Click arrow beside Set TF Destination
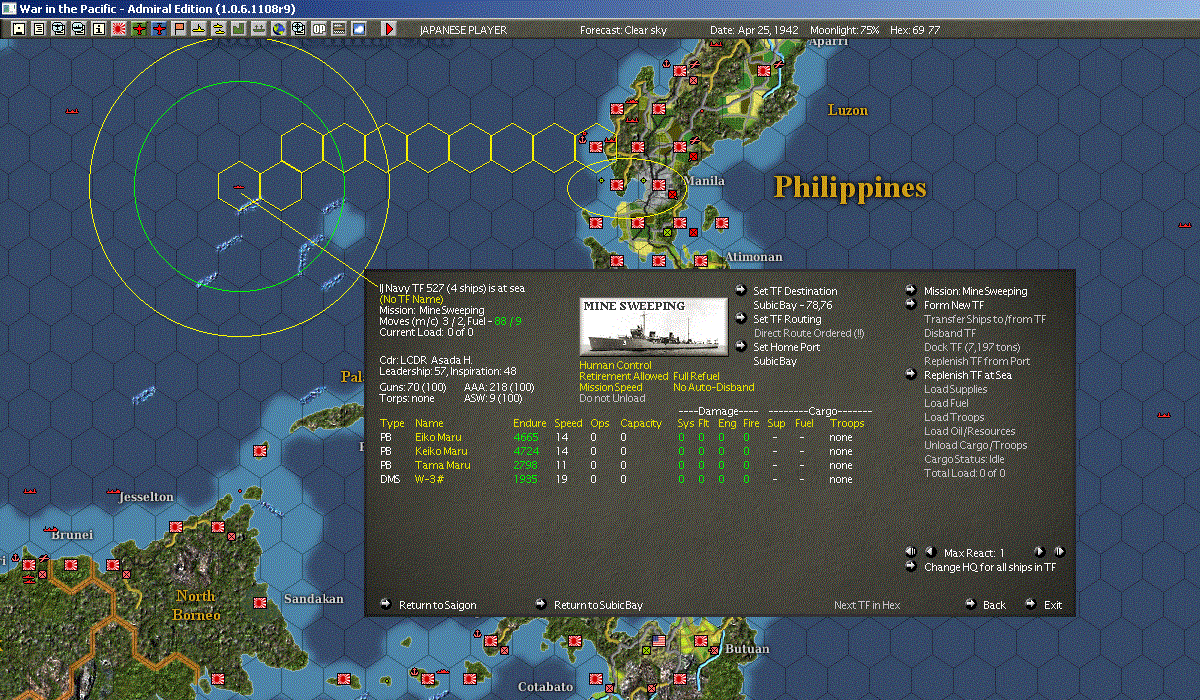 coord(740,291)
